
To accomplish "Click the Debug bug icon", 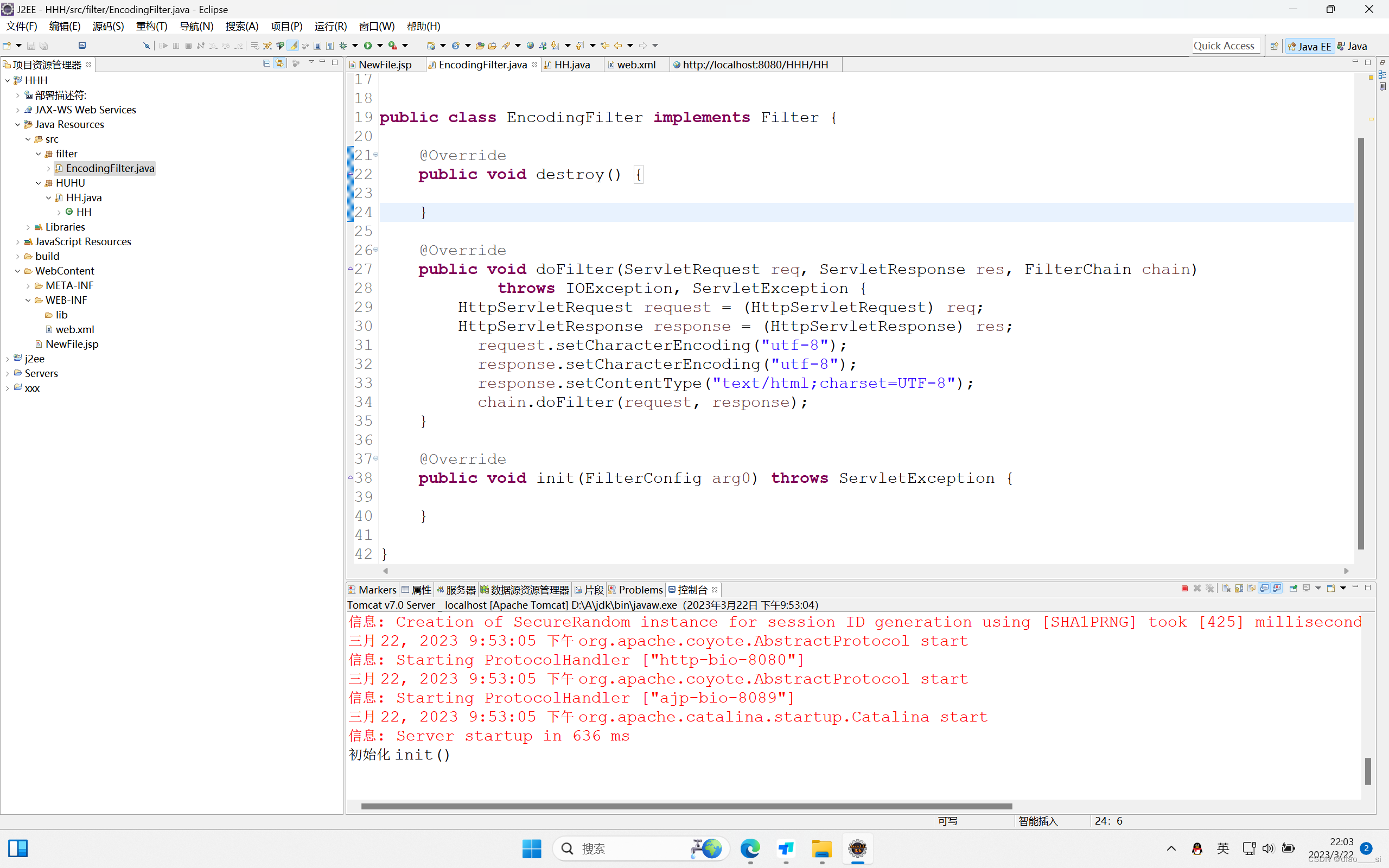I will pyautogui.click(x=343, y=46).
